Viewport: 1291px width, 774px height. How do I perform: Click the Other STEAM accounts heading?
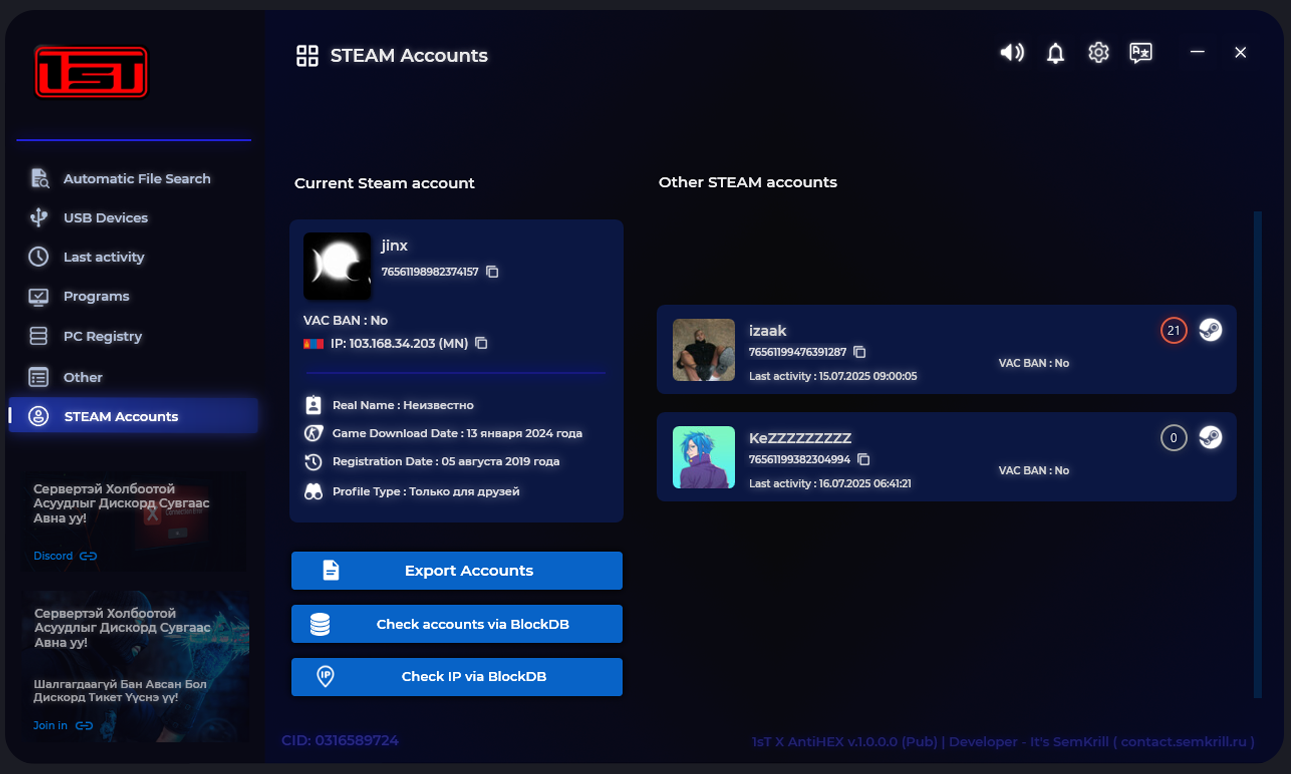pyautogui.click(x=748, y=182)
